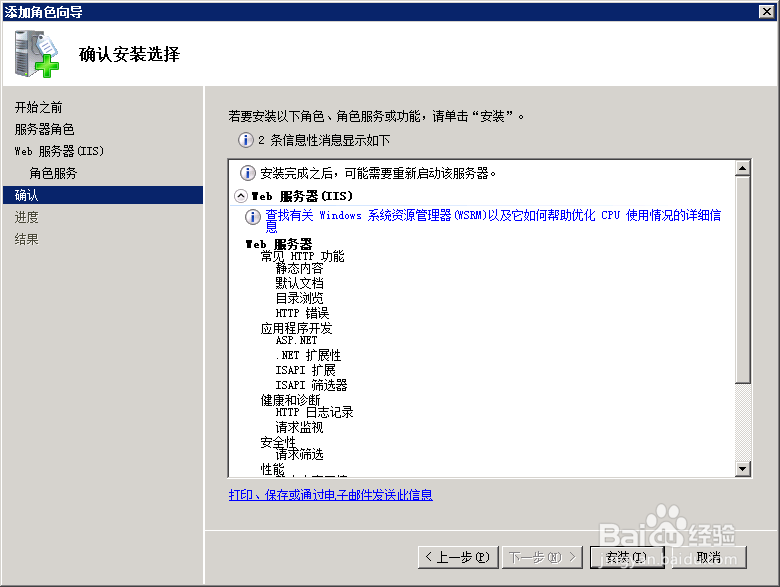Screen dimensions: 780x587
Task: Click 安全性 entry
Action: click(x=278, y=442)
